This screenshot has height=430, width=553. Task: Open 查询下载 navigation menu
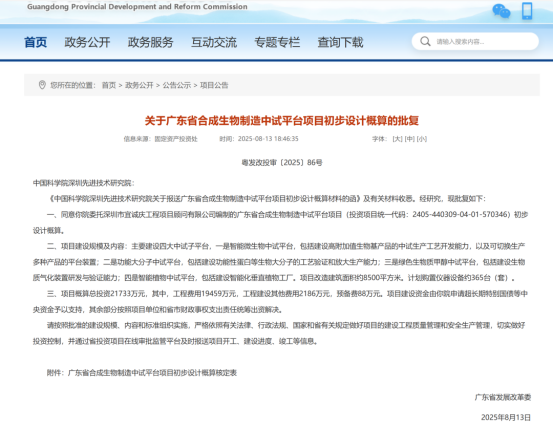point(340,42)
